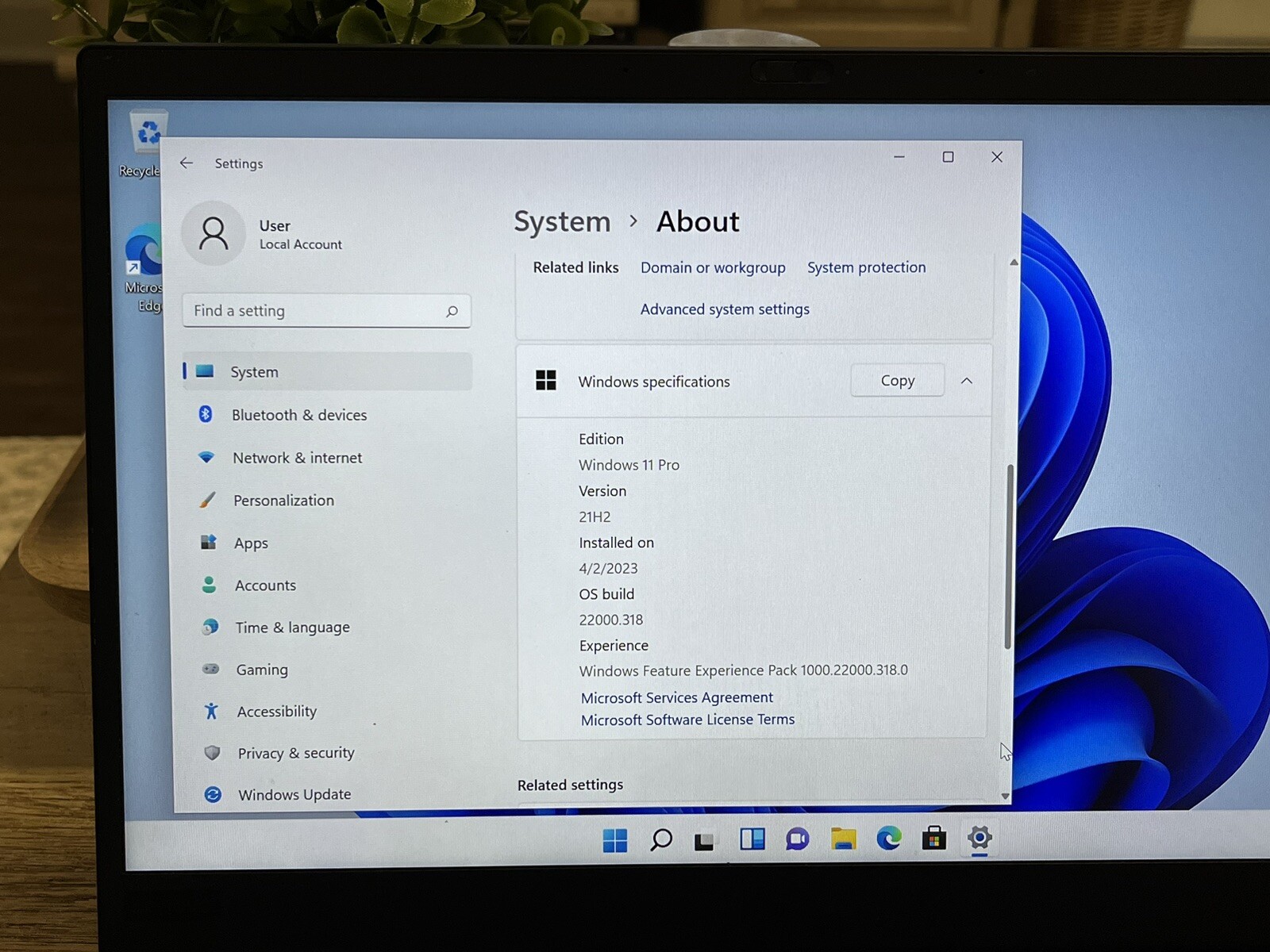Click the search magnifier in Find a setting
Viewport: 1270px width, 952px height.
coord(452,311)
